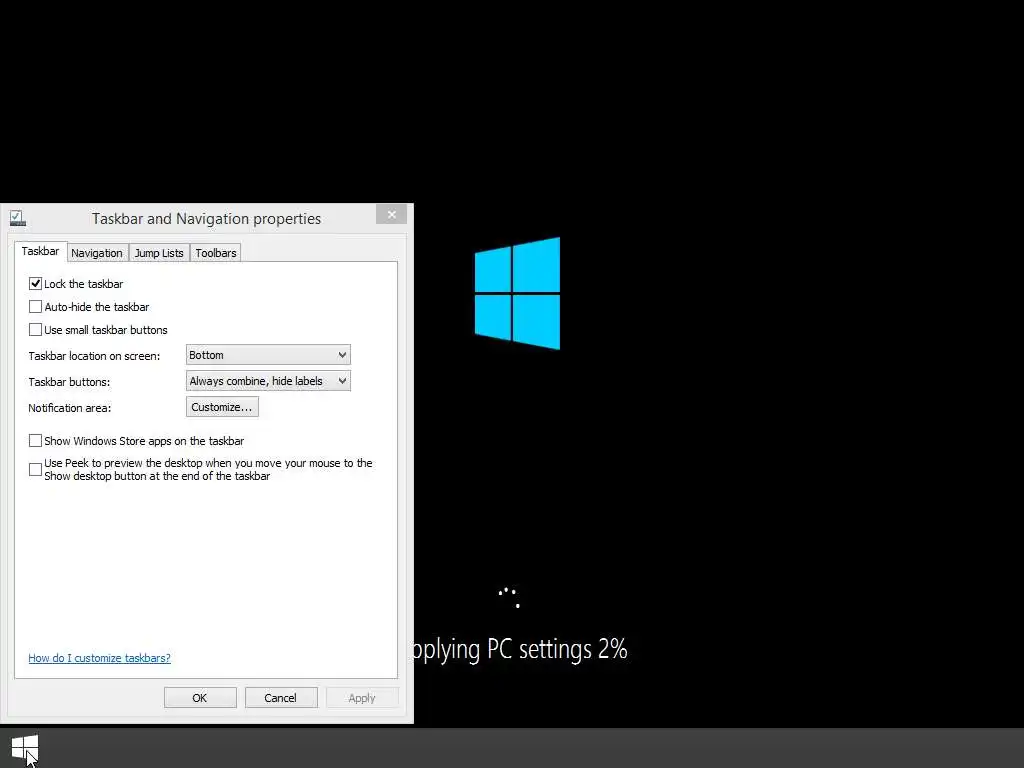
Task: Click Customize notification area button
Action: point(222,407)
